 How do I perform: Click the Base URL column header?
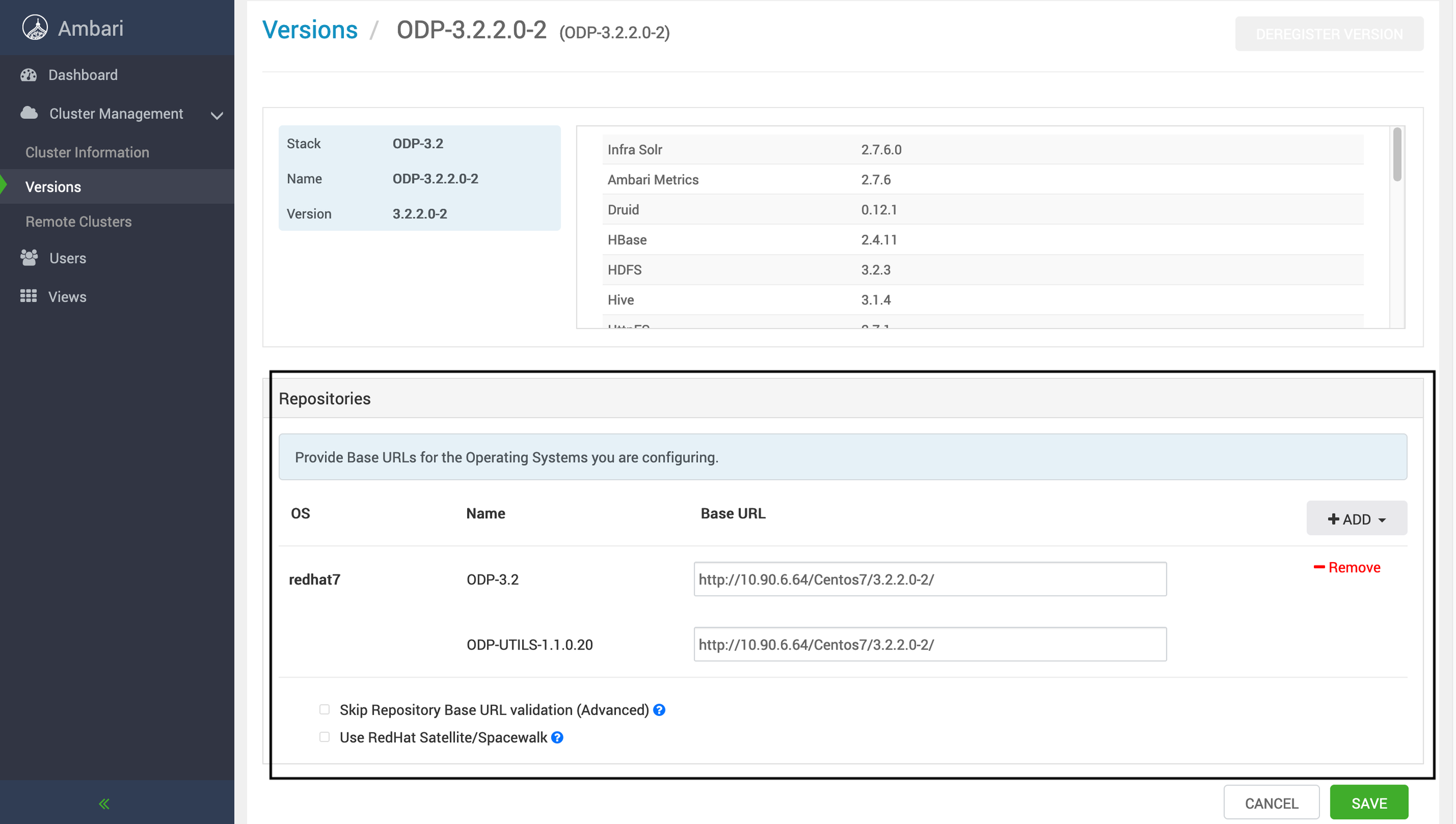[x=733, y=513]
